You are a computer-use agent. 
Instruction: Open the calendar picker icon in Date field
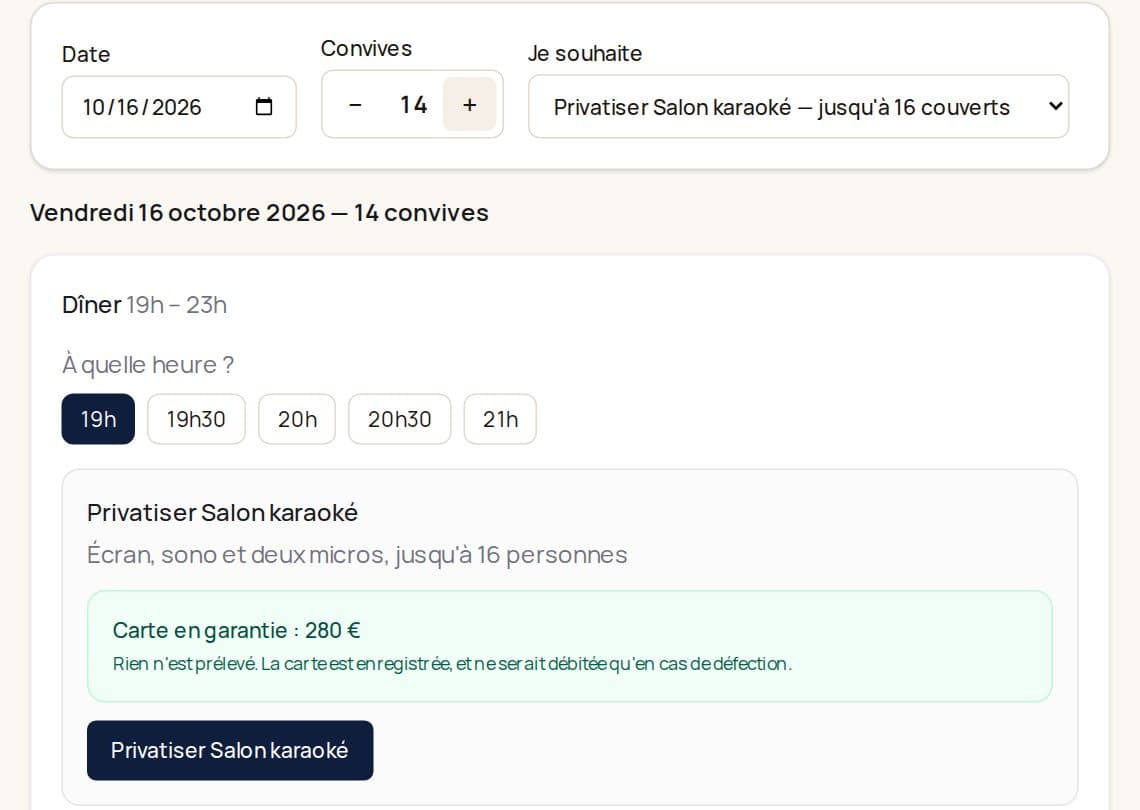point(264,107)
